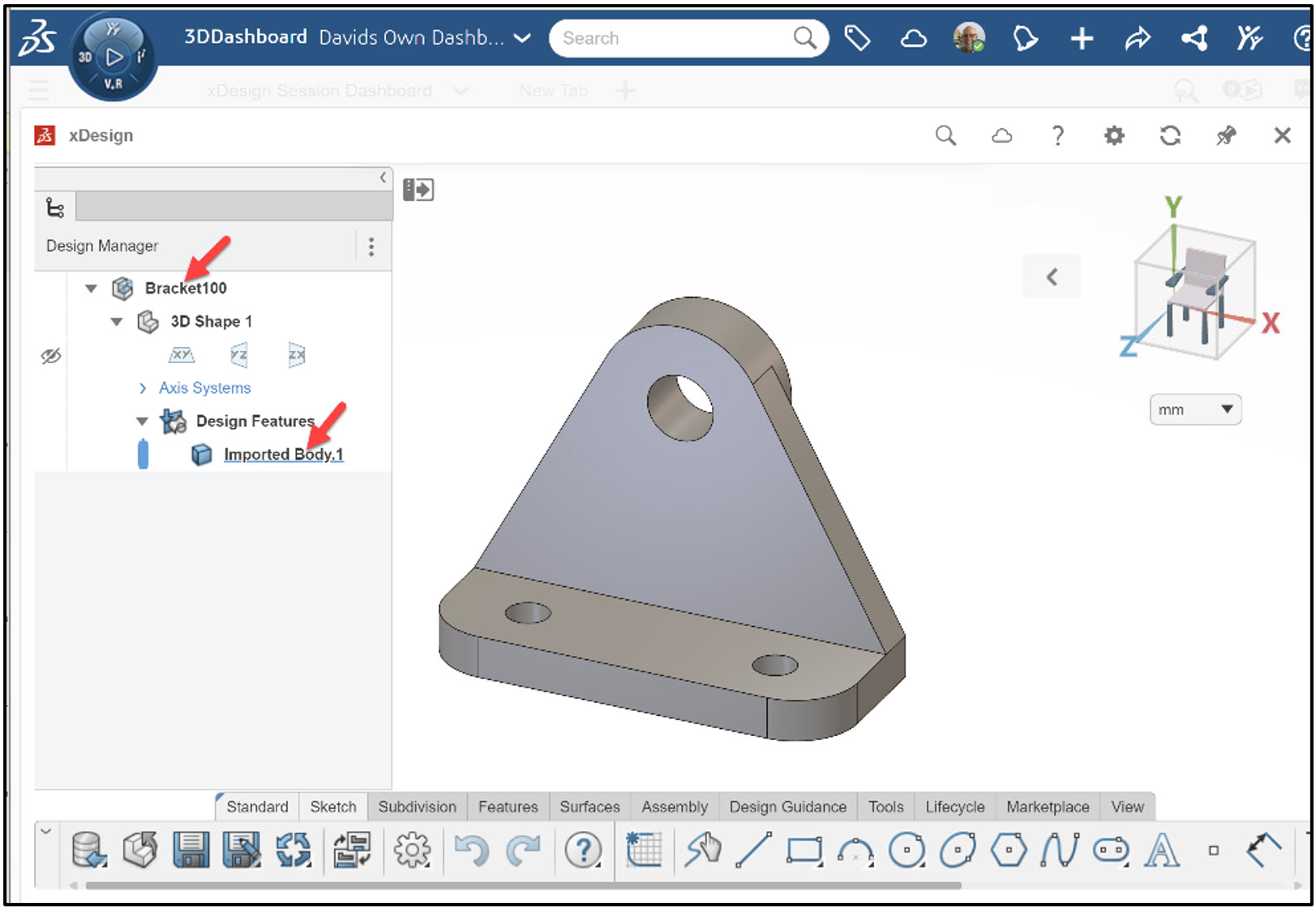
Task: Select the Circle sketch tool
Action: pos(908,850)
